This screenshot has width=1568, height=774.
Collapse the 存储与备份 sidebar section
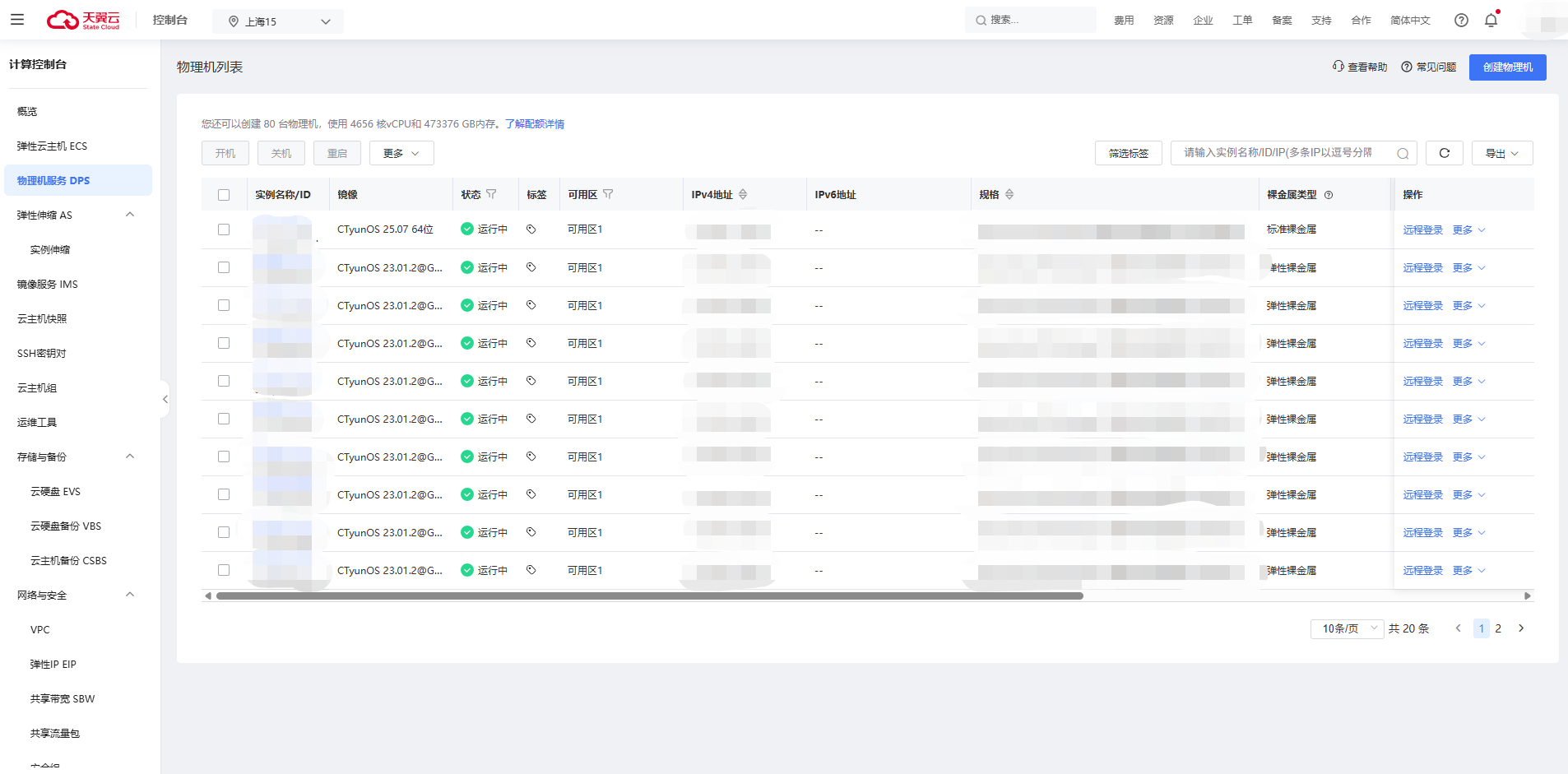point(130,457)
